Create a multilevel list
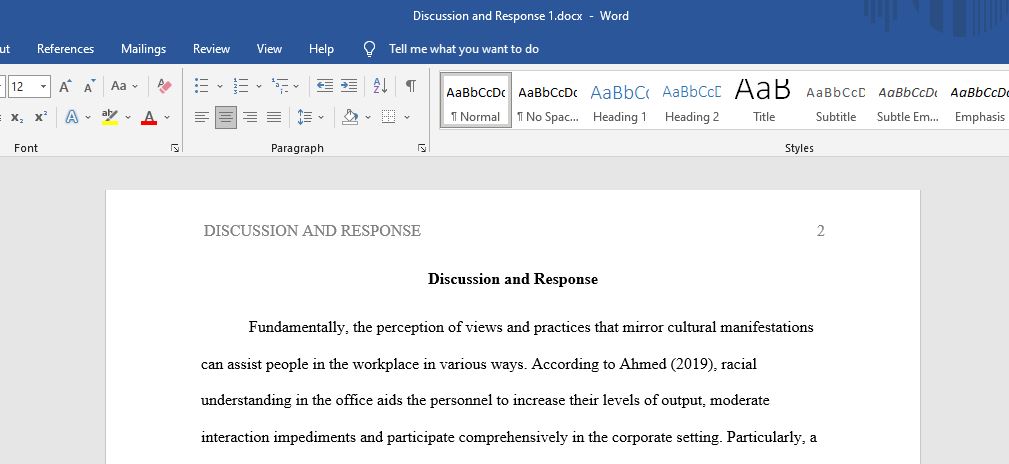The height and width of the screenshot is (464, 1009). pyautogui.click(x=279, y=86)
